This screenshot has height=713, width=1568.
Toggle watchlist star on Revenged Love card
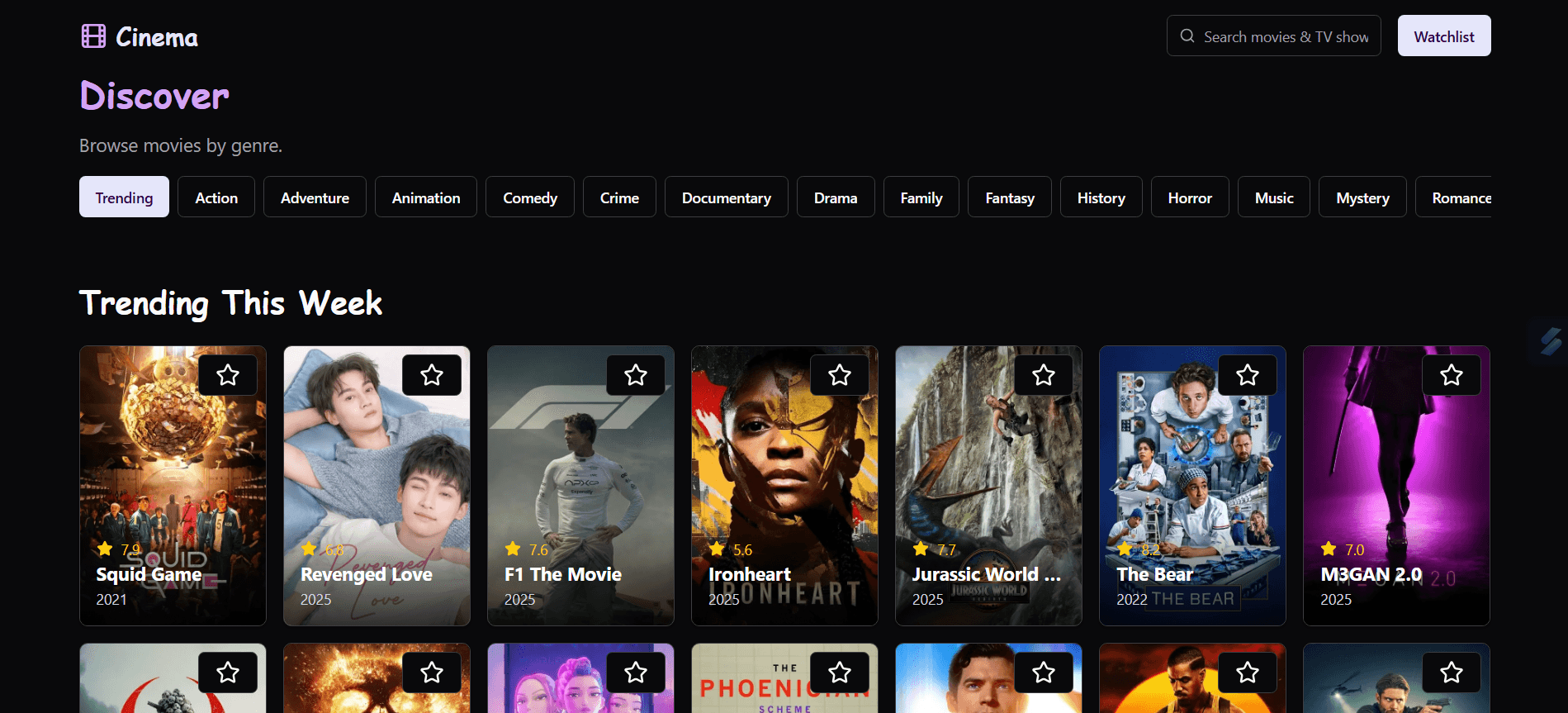(x=432, y=375)
